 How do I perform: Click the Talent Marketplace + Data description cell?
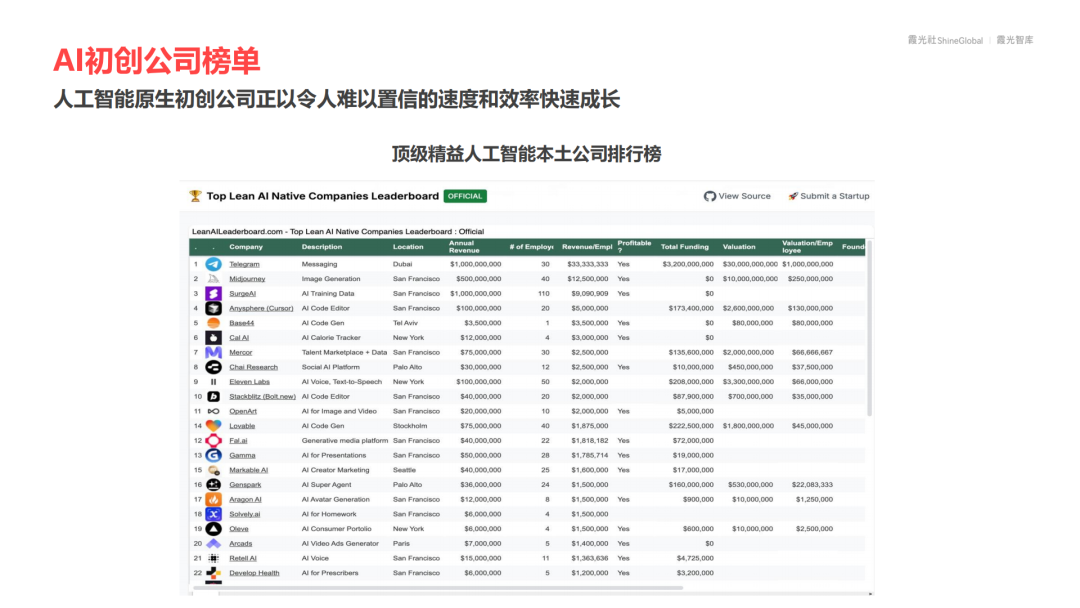pos(344,353)
